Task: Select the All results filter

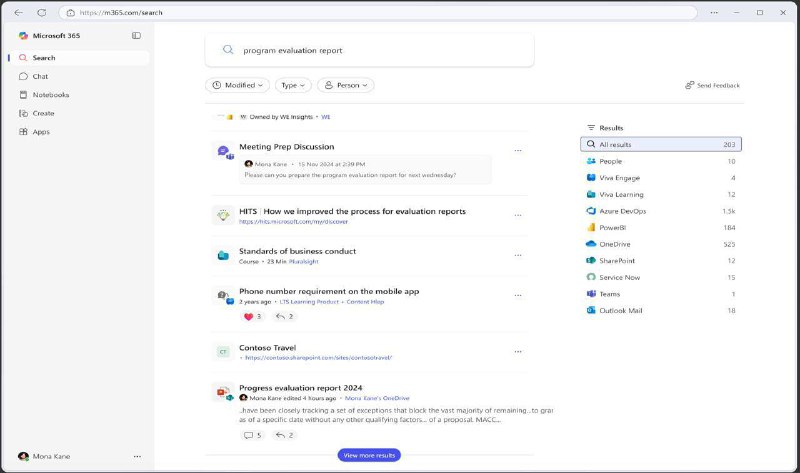Action: click(x=661, y=144)
